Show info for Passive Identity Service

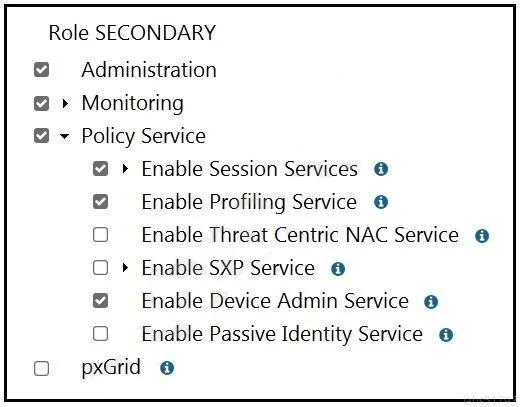pos(446,335)
